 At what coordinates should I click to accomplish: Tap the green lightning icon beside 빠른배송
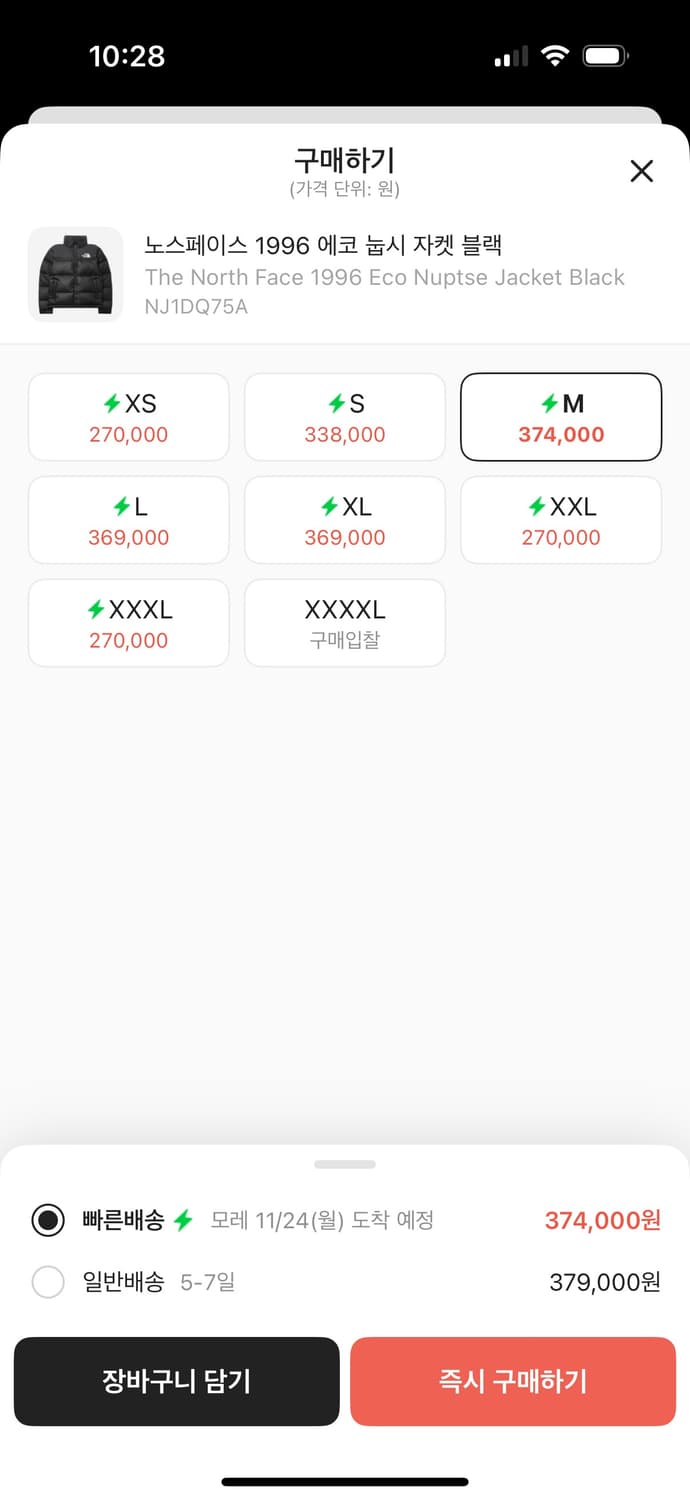(183, 1220)
